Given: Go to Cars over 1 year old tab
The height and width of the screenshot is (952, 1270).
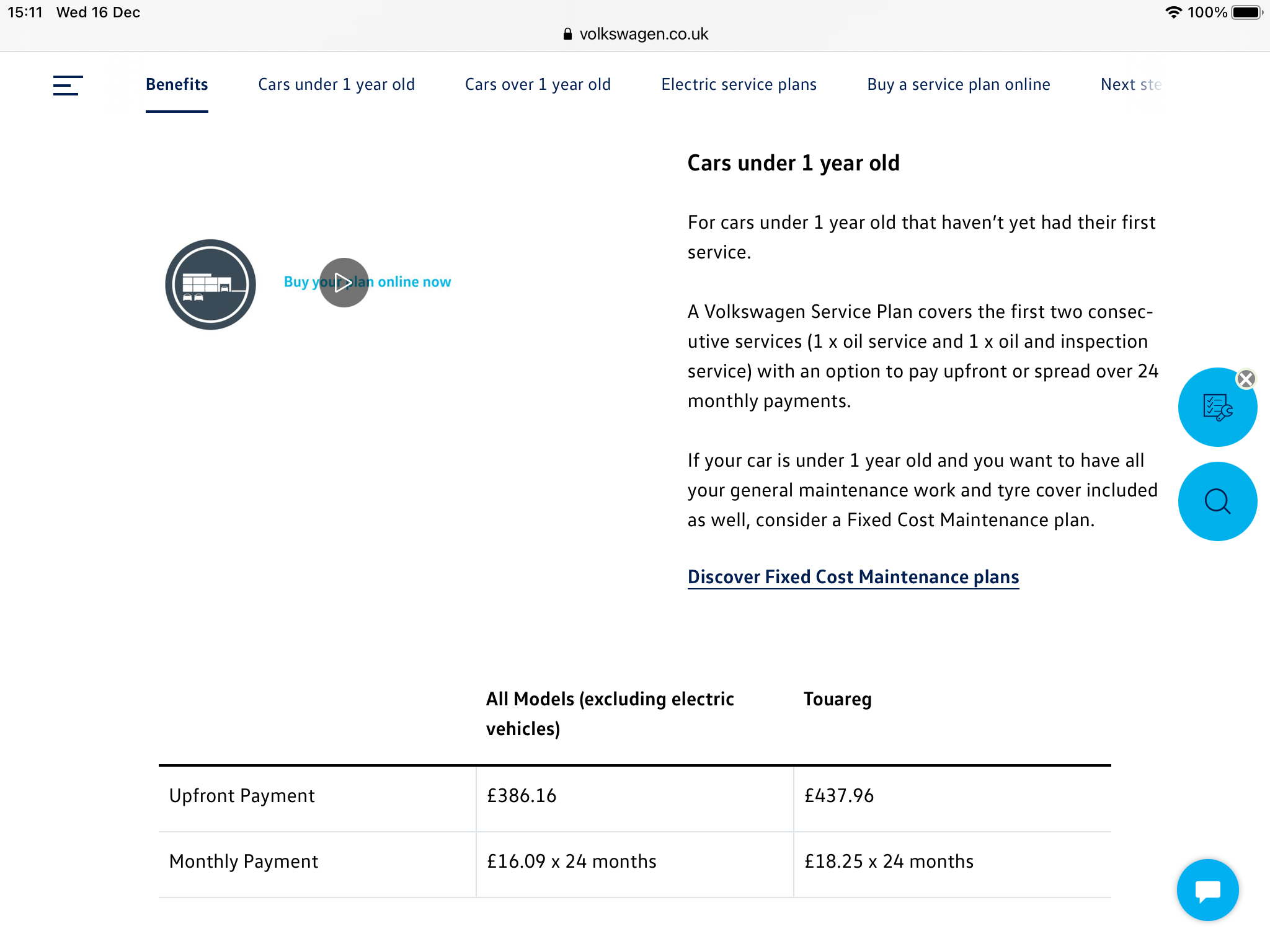Looking at the screenshot, I should (538, 84).
